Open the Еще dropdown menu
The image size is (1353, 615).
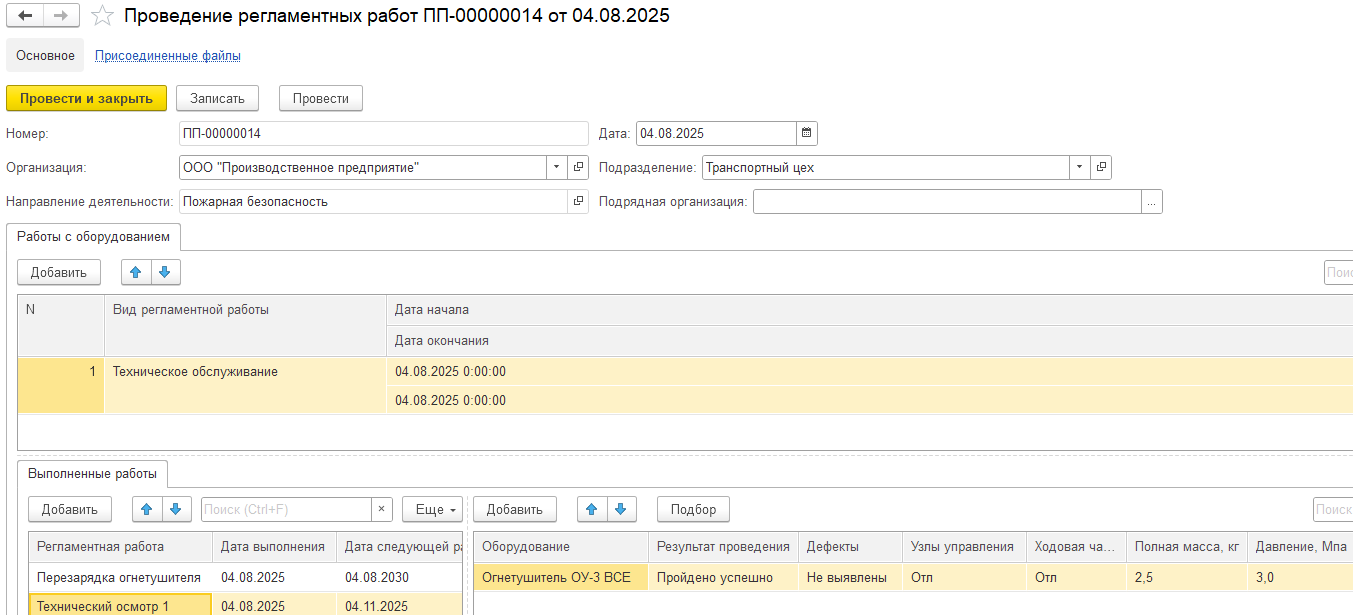click(x=432, y=510)
